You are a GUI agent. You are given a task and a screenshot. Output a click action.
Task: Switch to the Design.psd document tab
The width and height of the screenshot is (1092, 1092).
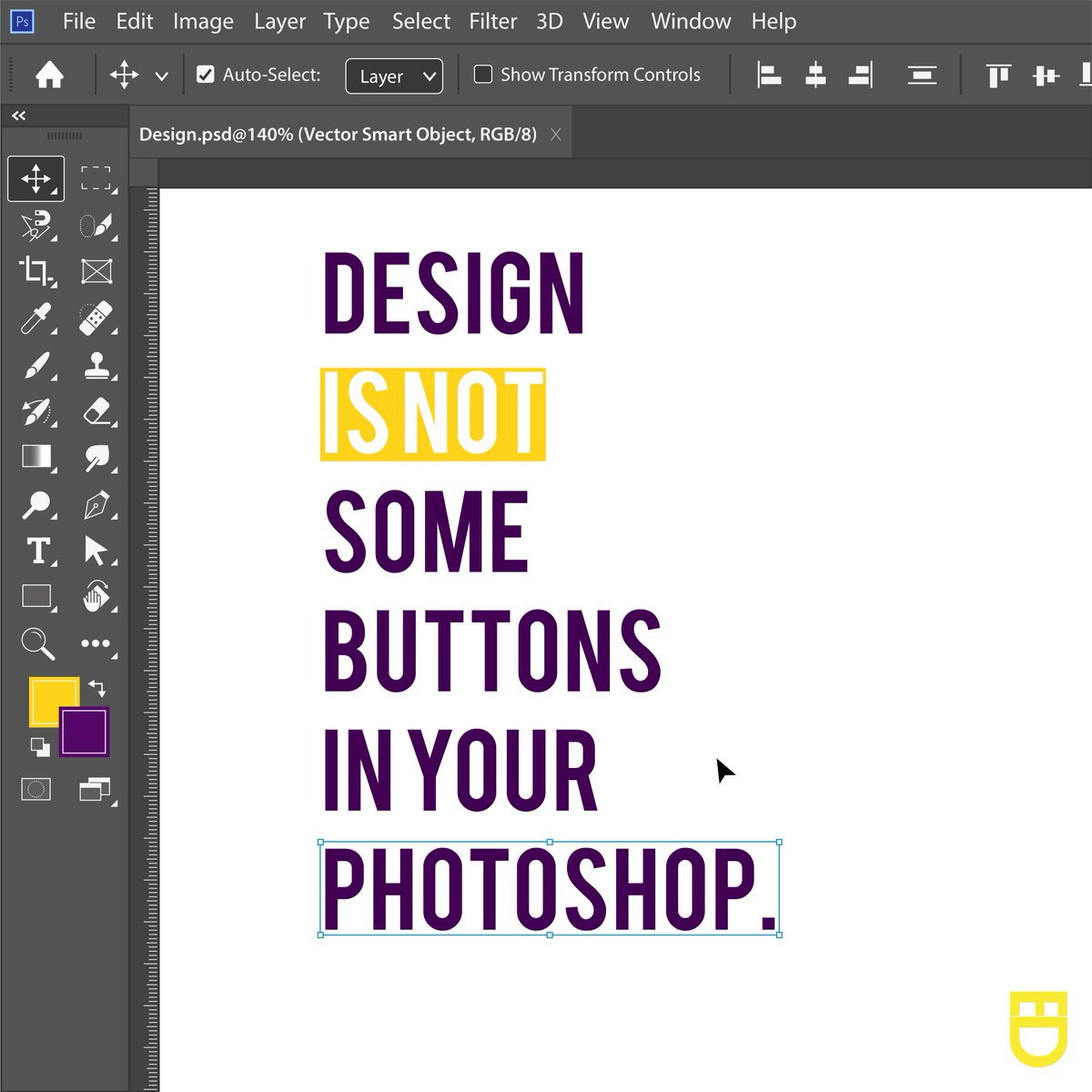[338, 135]
